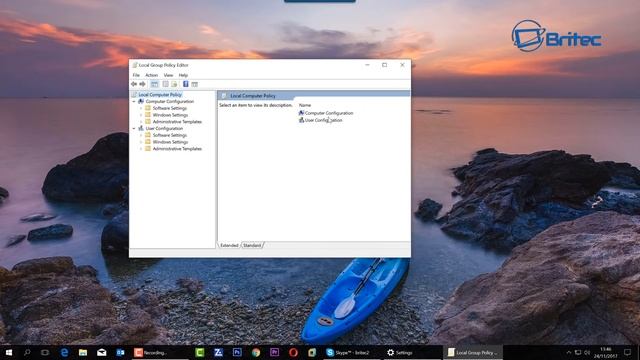Toggle the Show/Hide Action Pane toolbar icon
This screenshot has height=360, width=640.
click(x=195, y=84)
